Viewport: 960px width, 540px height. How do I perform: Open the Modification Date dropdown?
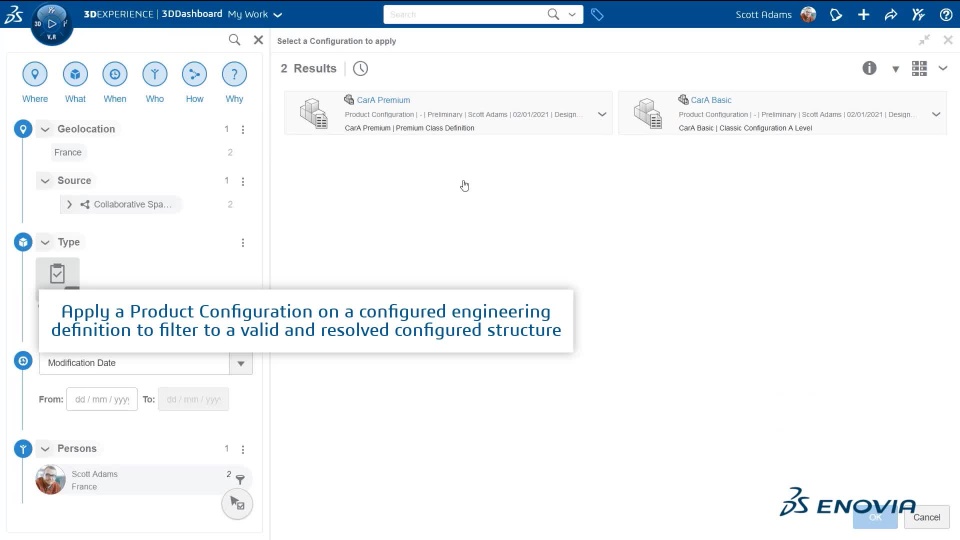[241, 363]
